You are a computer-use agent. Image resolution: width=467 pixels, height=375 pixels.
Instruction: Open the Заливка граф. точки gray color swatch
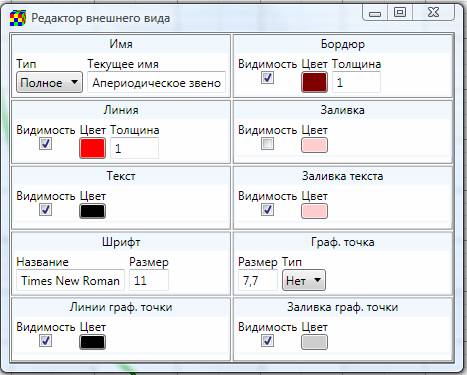click(314, 342)
